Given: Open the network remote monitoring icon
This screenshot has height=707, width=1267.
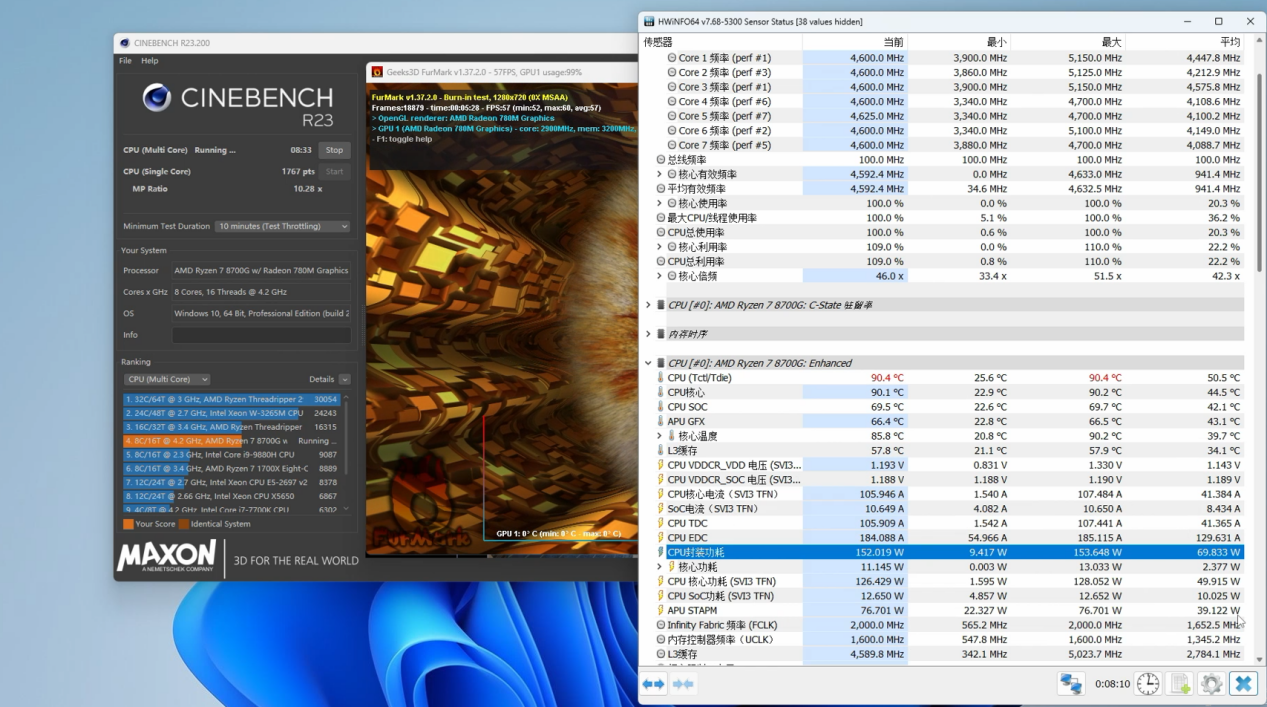Looking at the screenshot, I should [1071, 684].
